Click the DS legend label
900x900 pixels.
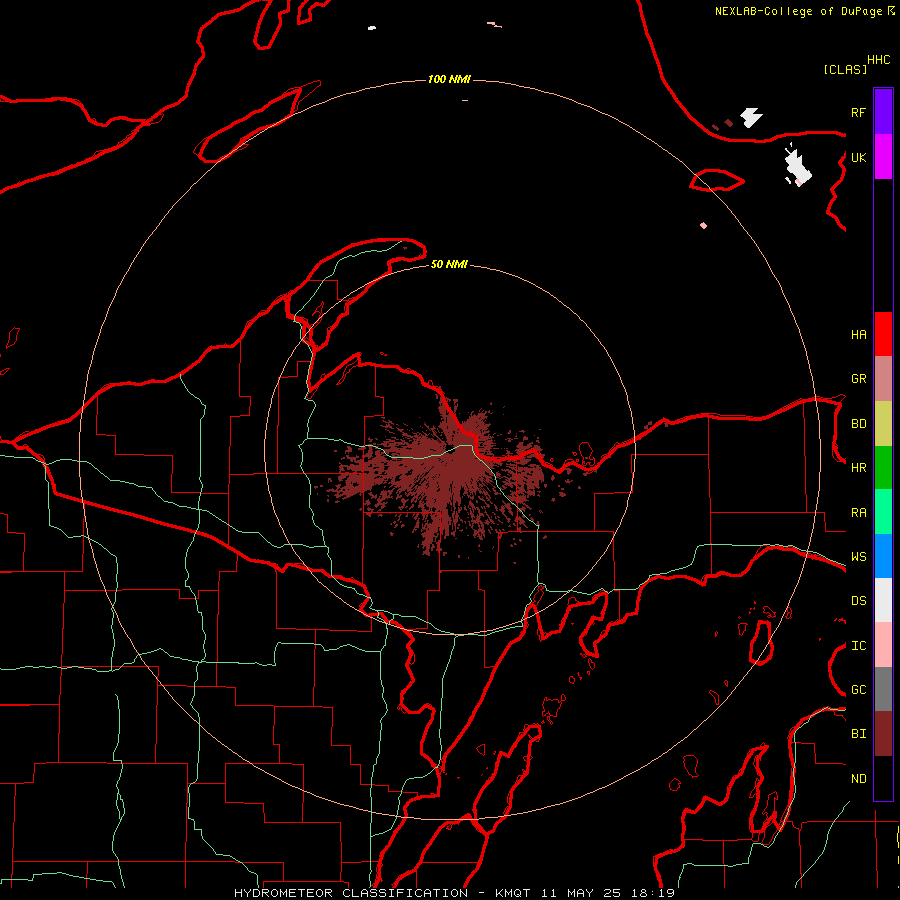(x=858, y=601)
